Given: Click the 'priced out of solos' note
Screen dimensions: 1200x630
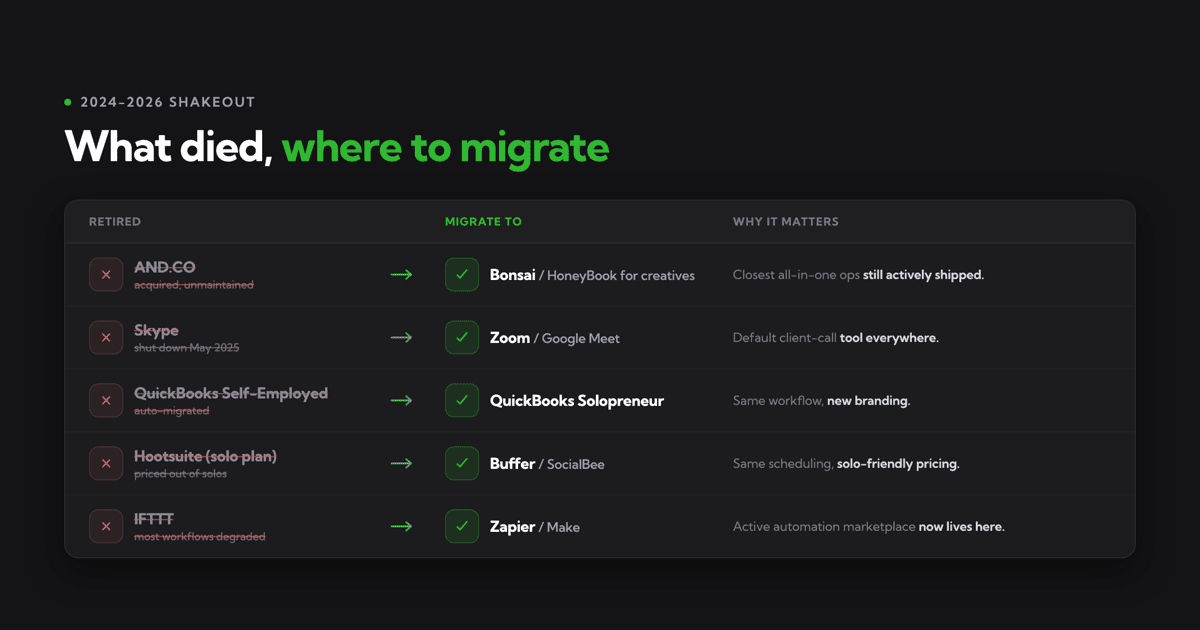Looking at the screenshot, I should tap(181, 474).
